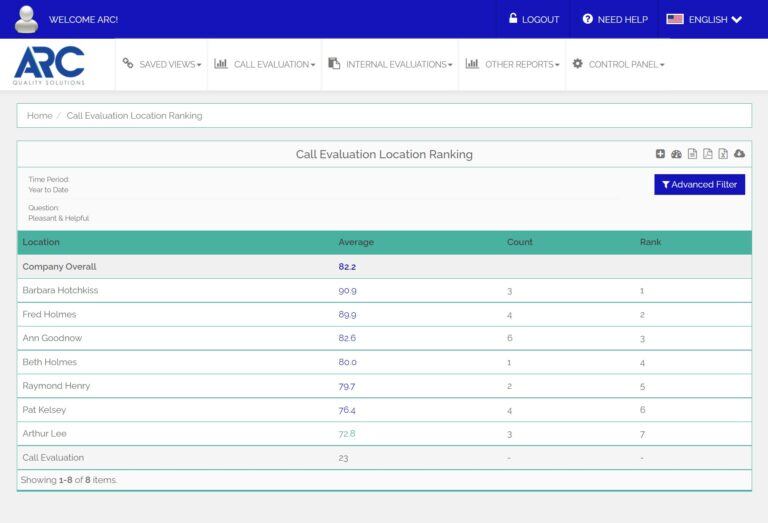
Task: Export report to Excel file icon
Action: tap(723, 154)
